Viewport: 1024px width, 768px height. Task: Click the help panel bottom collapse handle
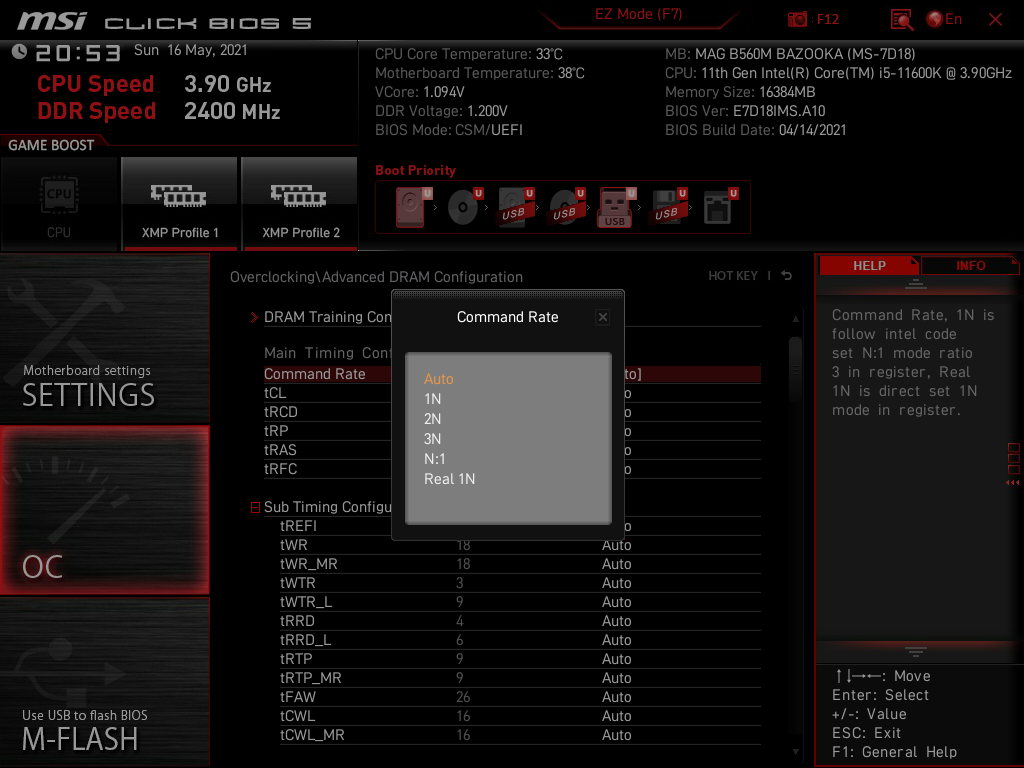916,652
